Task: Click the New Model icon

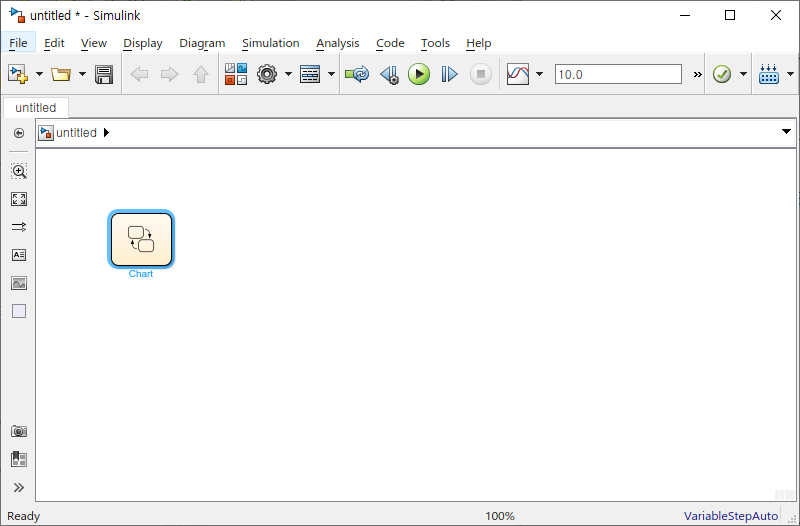Action: pos(18,74)
